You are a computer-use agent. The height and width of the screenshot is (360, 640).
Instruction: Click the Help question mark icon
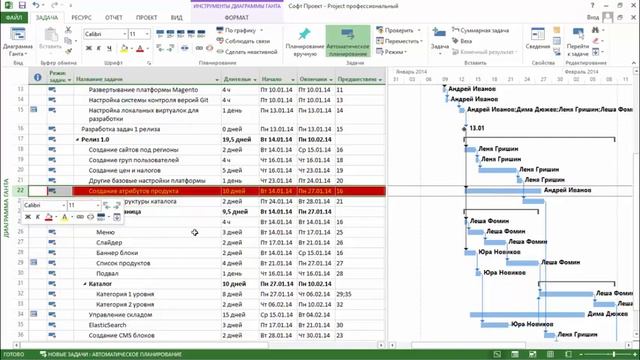(x=593, y=5)
